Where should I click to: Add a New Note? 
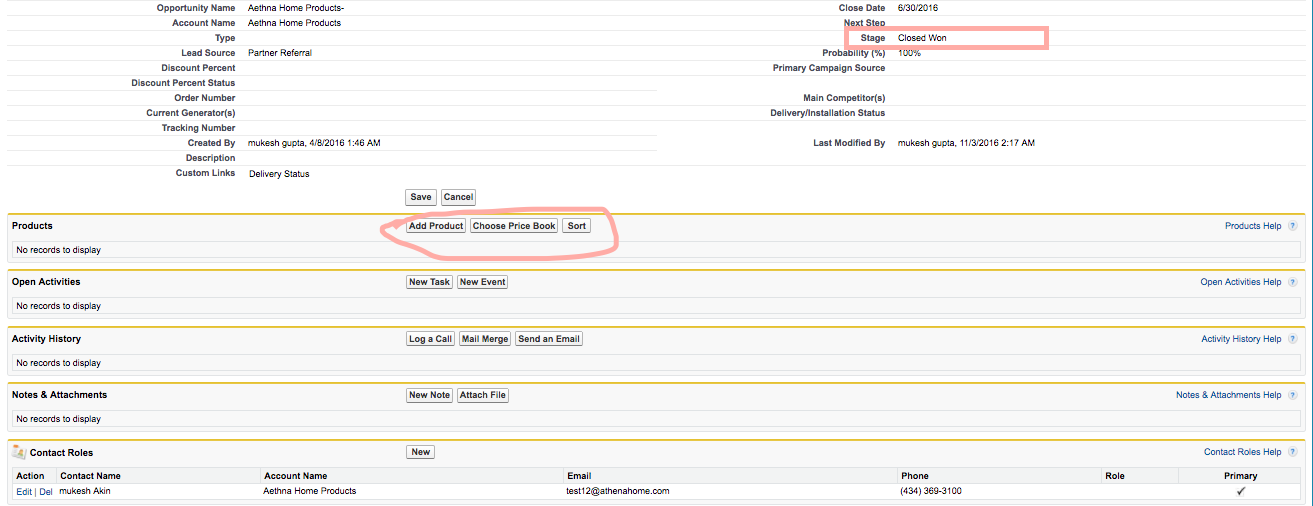pos(430,395)
